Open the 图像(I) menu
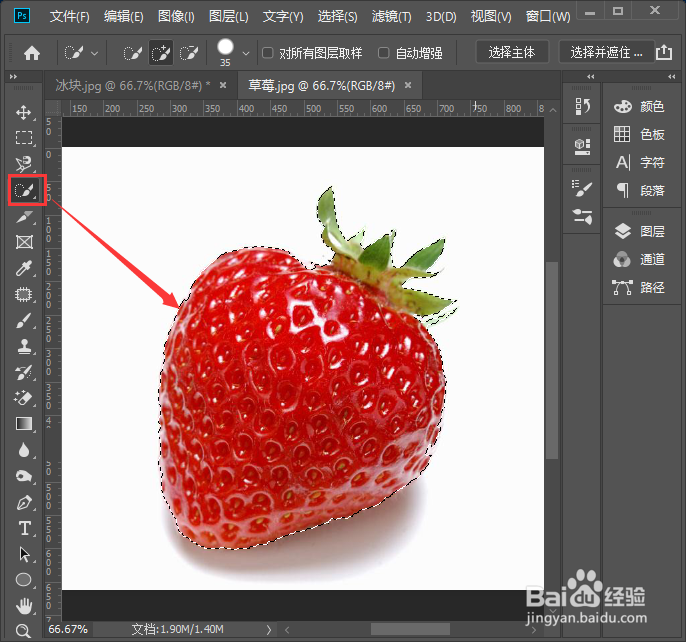The width and height of the screenshot is (686, 642). pos(176,17)
